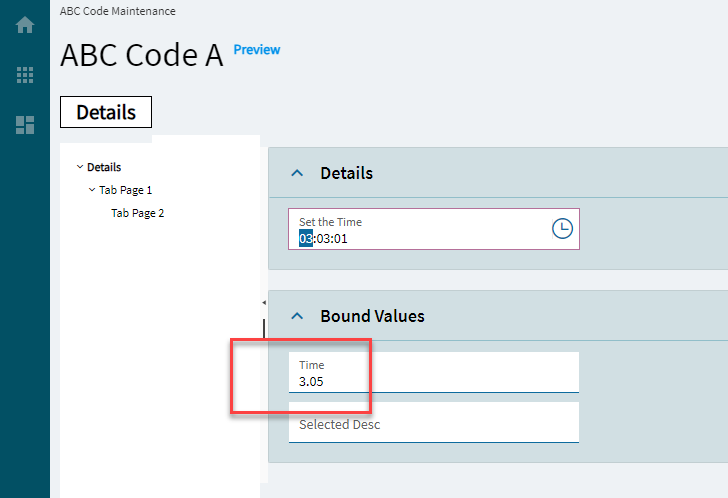
Task: Select Details node in tree
Action: [x=104, y=167]
